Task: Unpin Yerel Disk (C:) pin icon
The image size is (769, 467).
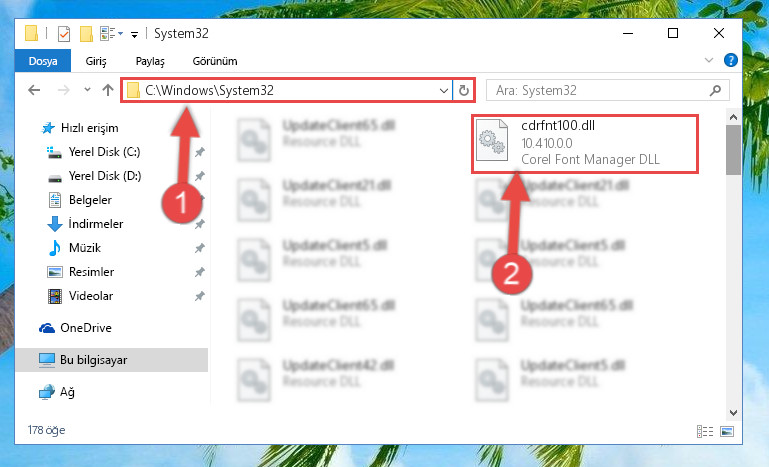Action: tap(200, 152)
